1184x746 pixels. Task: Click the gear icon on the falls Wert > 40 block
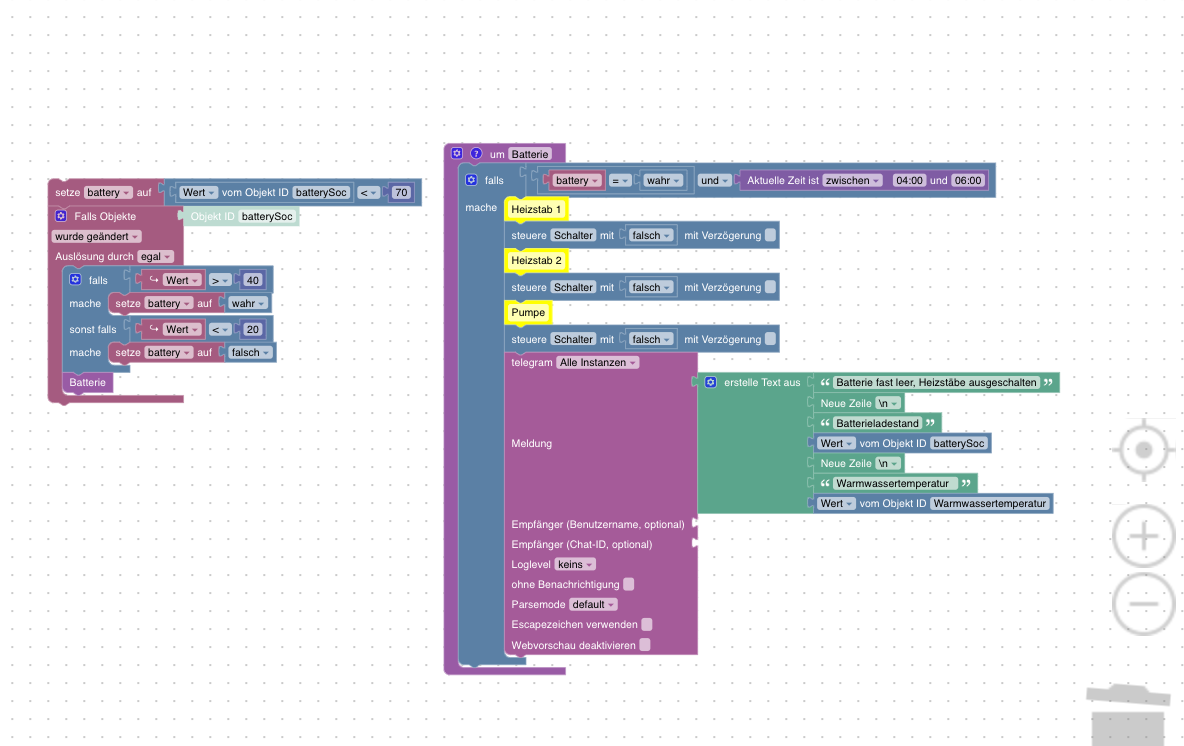[x=76, y=279]
